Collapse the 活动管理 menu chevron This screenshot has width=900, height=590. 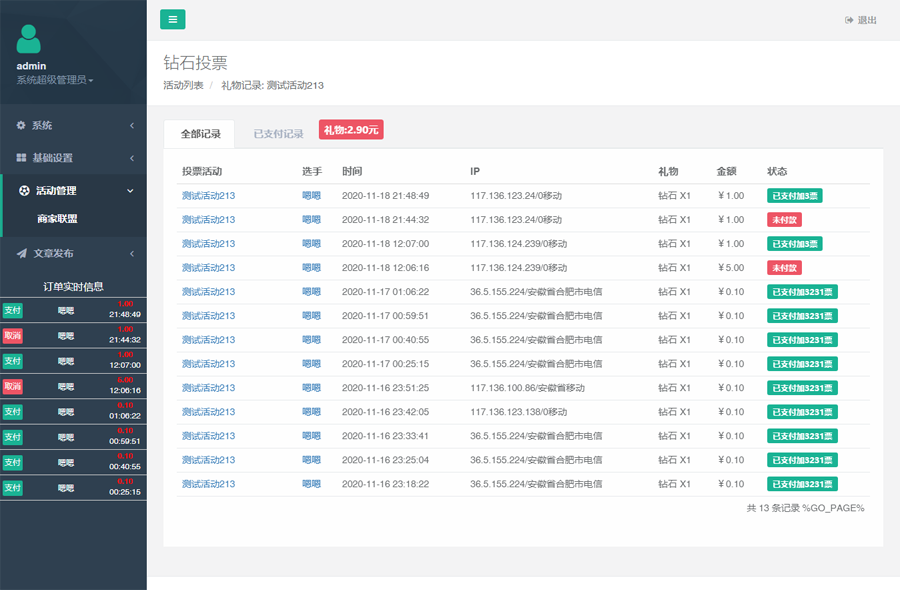click(x=131, y=190)
